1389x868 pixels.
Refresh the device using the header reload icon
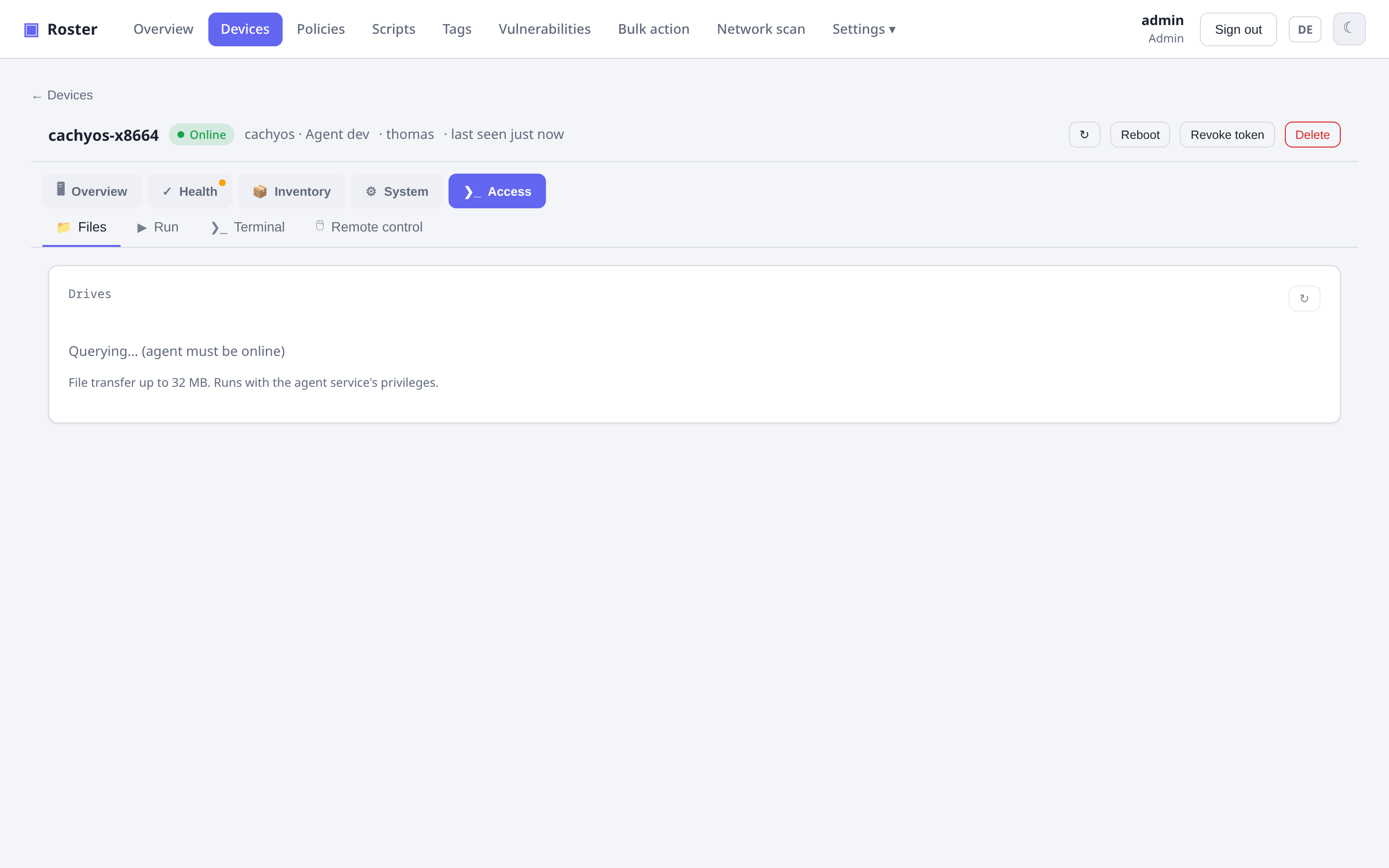(1084, 135)
